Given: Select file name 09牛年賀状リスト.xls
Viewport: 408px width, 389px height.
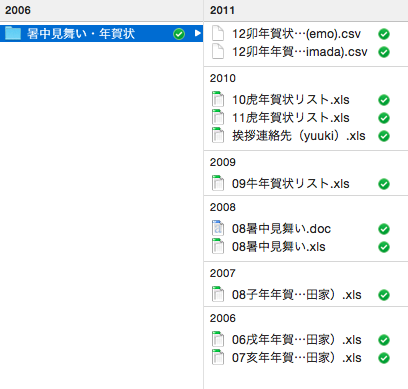Looking at the screenshot, I should (x=291, y=184).
